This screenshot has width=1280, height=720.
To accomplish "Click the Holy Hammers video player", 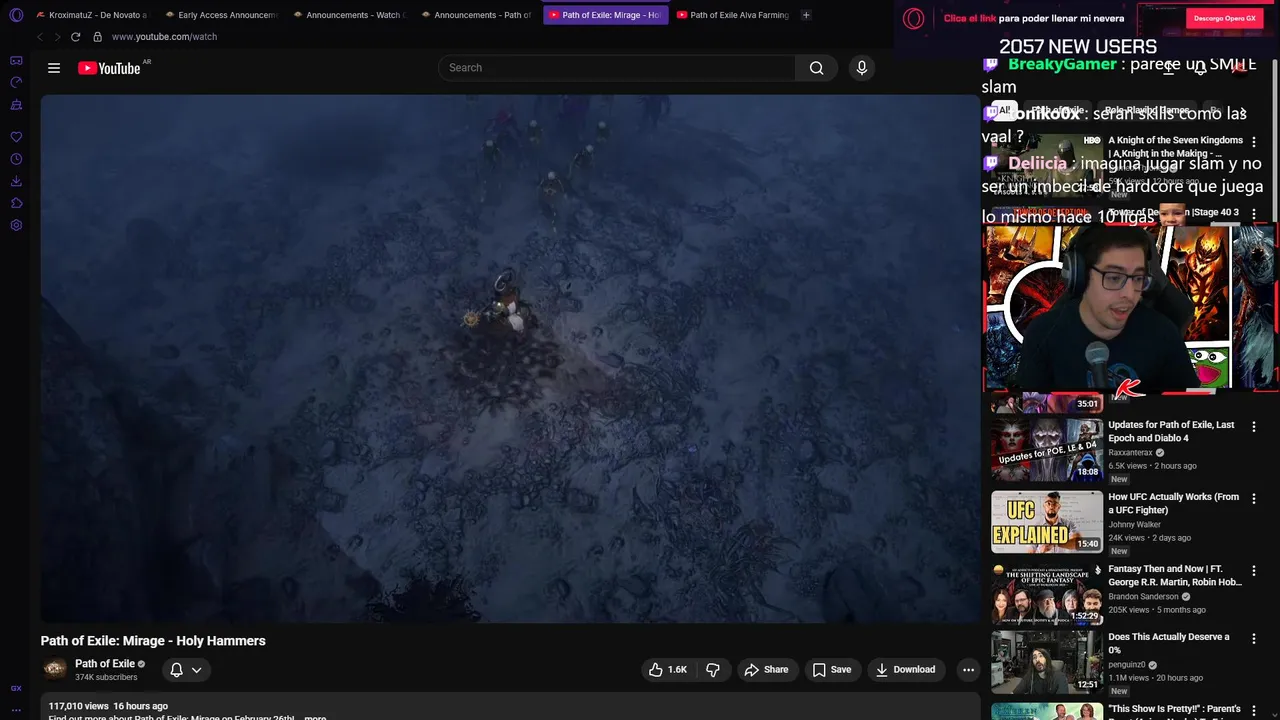I will click(510, 359).
